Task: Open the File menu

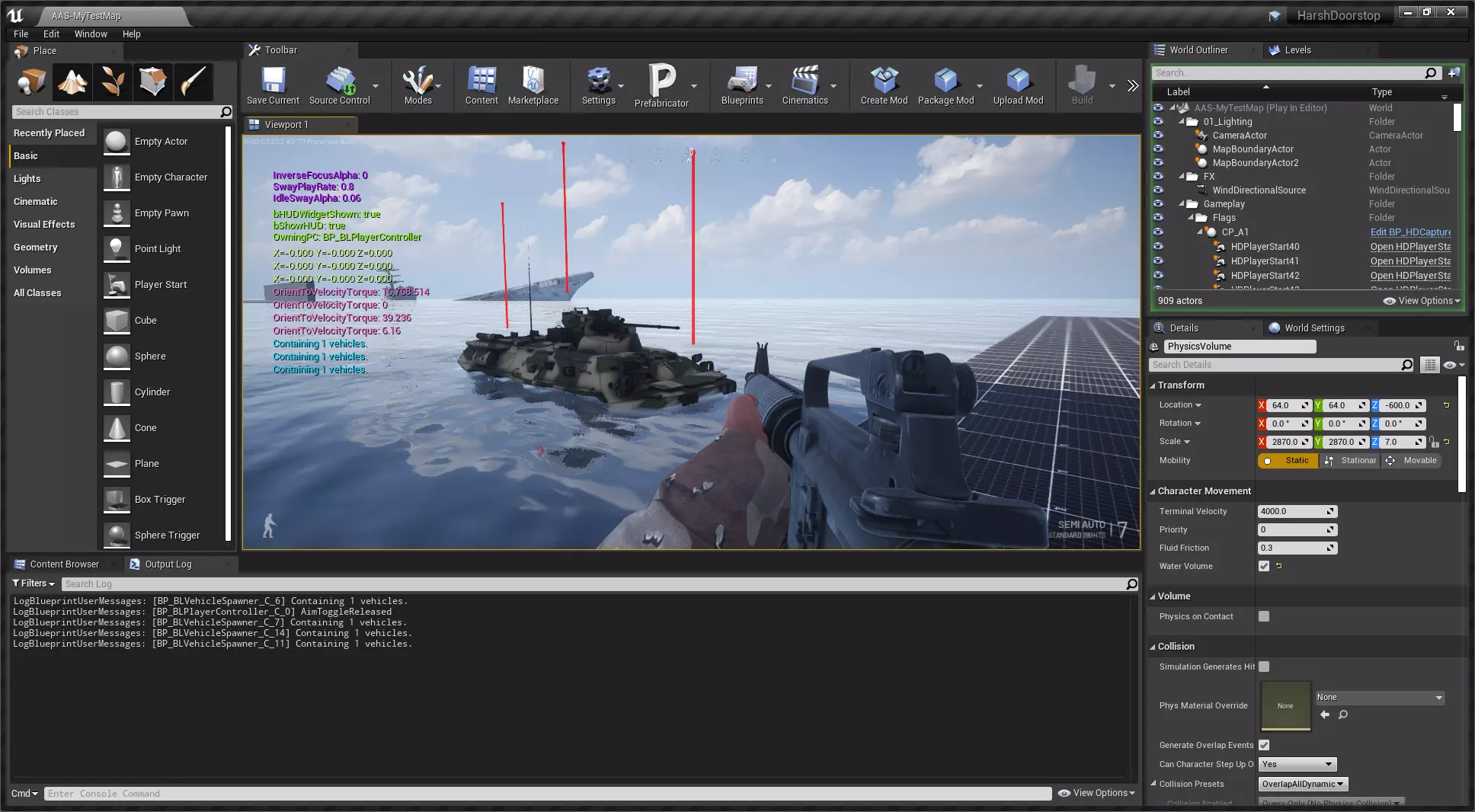Action: pos(21,34)
